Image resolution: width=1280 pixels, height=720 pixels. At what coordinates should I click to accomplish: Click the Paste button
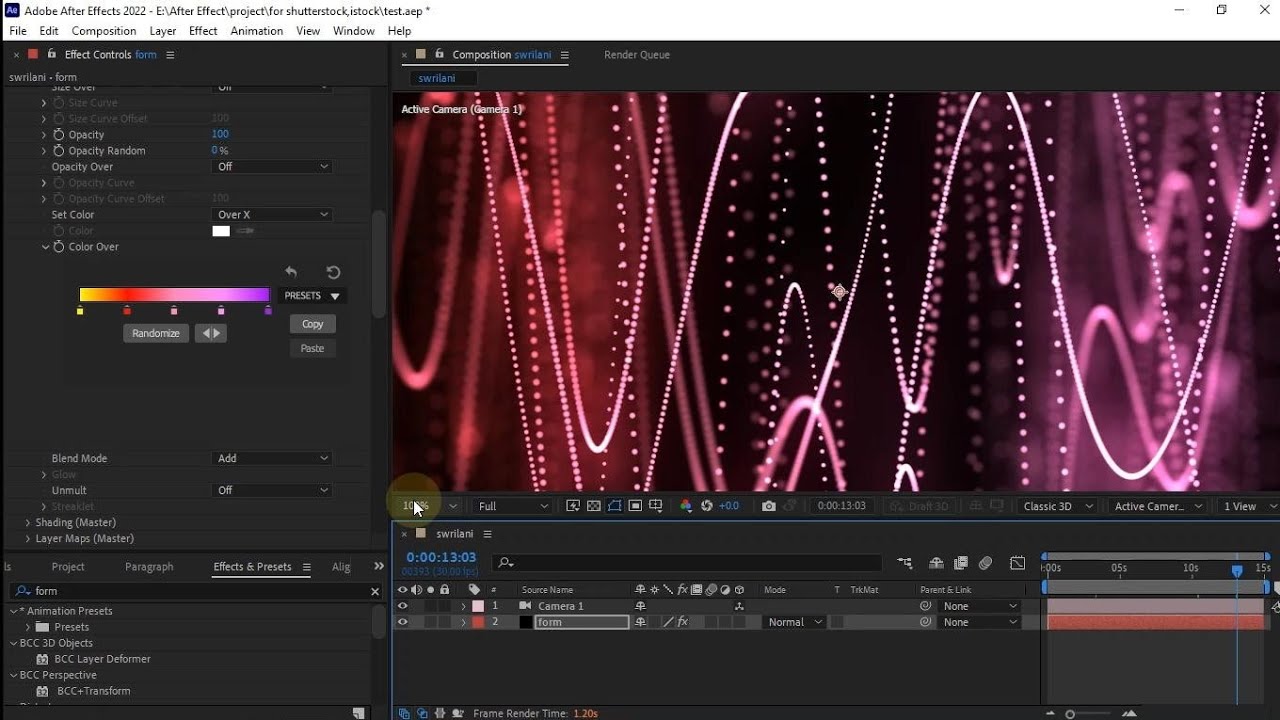312,348
